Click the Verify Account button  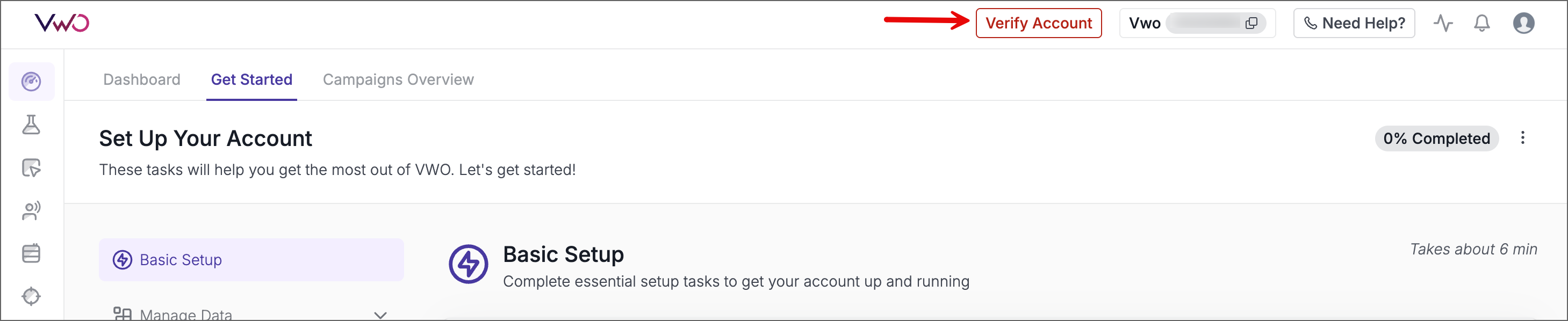(x=1039, y=23)
